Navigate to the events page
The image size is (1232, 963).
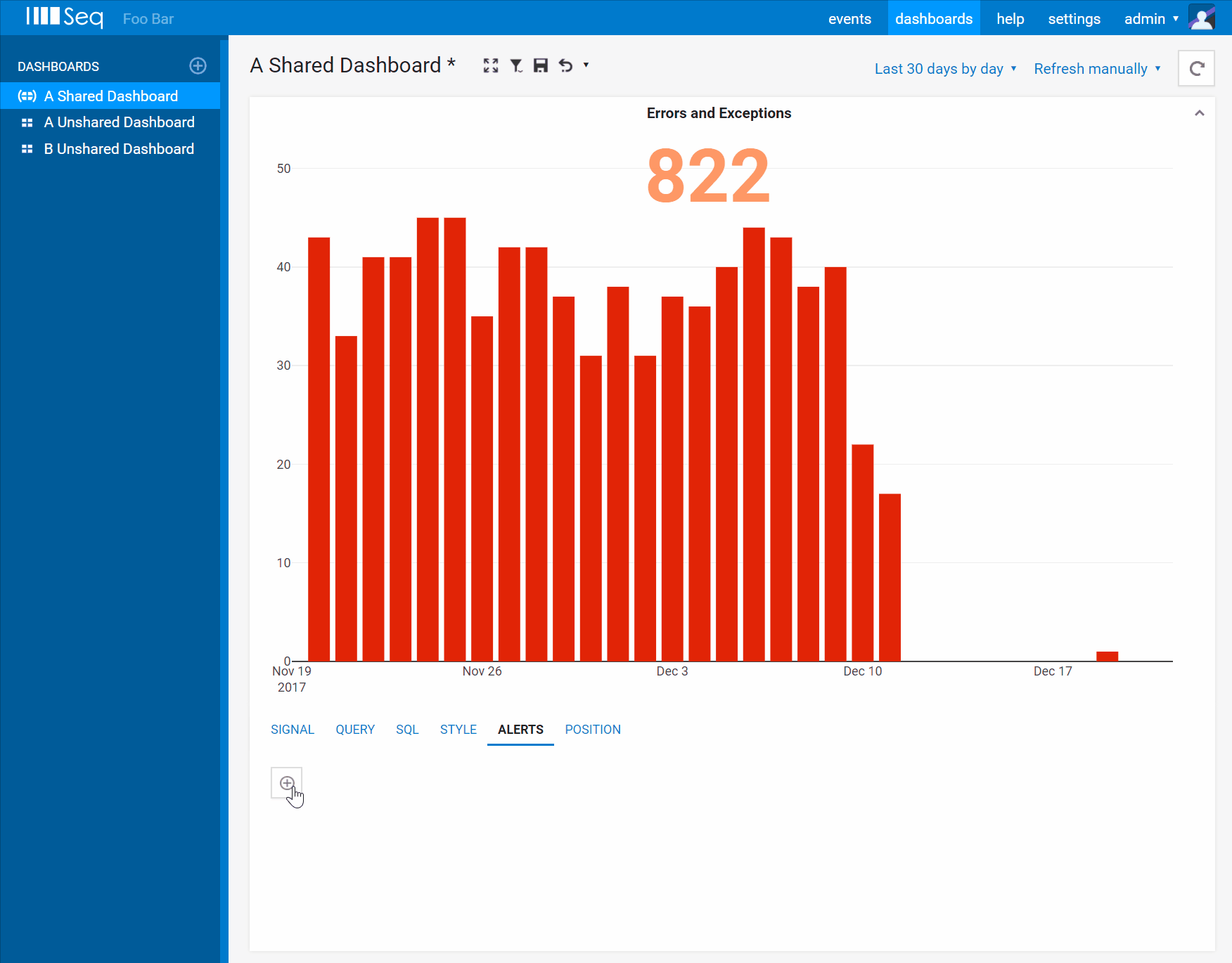pyautogui.click(x=849, y=18)
